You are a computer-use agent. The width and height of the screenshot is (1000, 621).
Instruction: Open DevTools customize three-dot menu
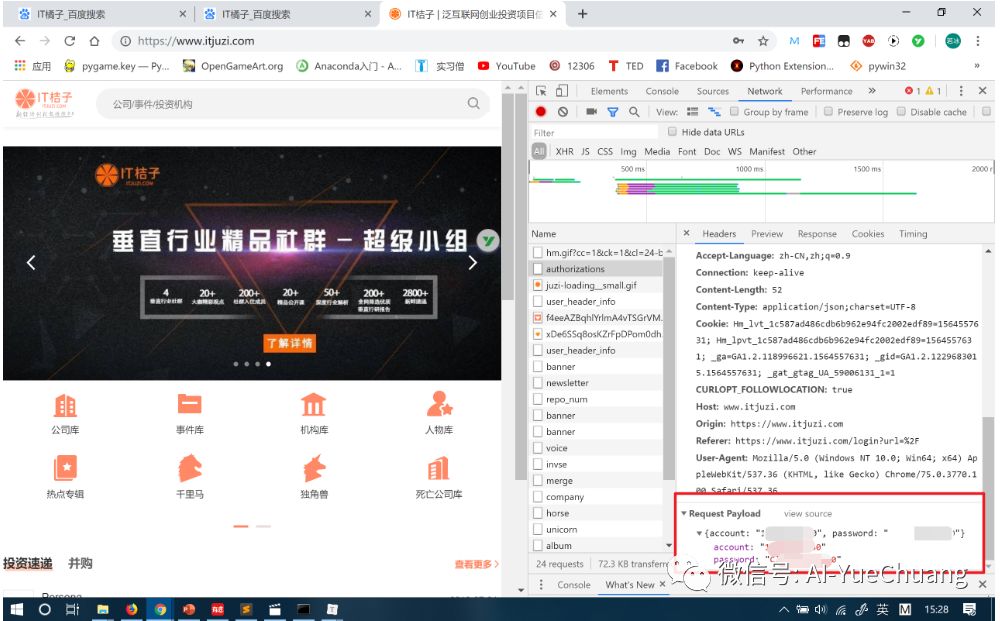coord(961,91)
